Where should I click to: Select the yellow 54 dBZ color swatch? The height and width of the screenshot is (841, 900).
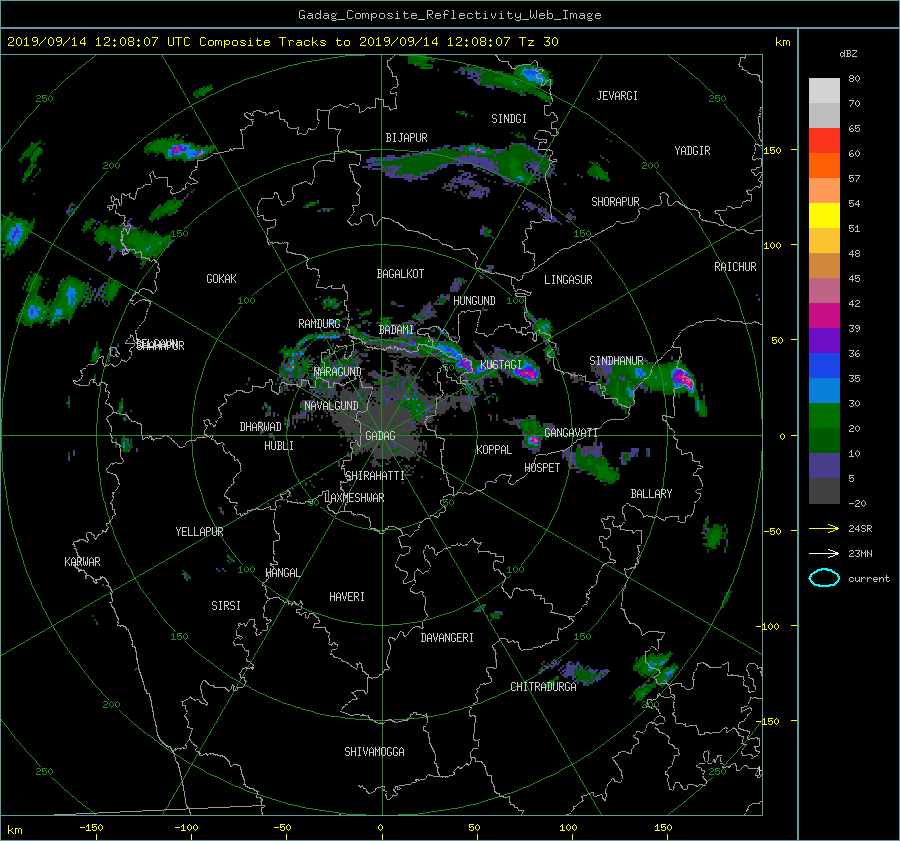(x=824, y=215)
